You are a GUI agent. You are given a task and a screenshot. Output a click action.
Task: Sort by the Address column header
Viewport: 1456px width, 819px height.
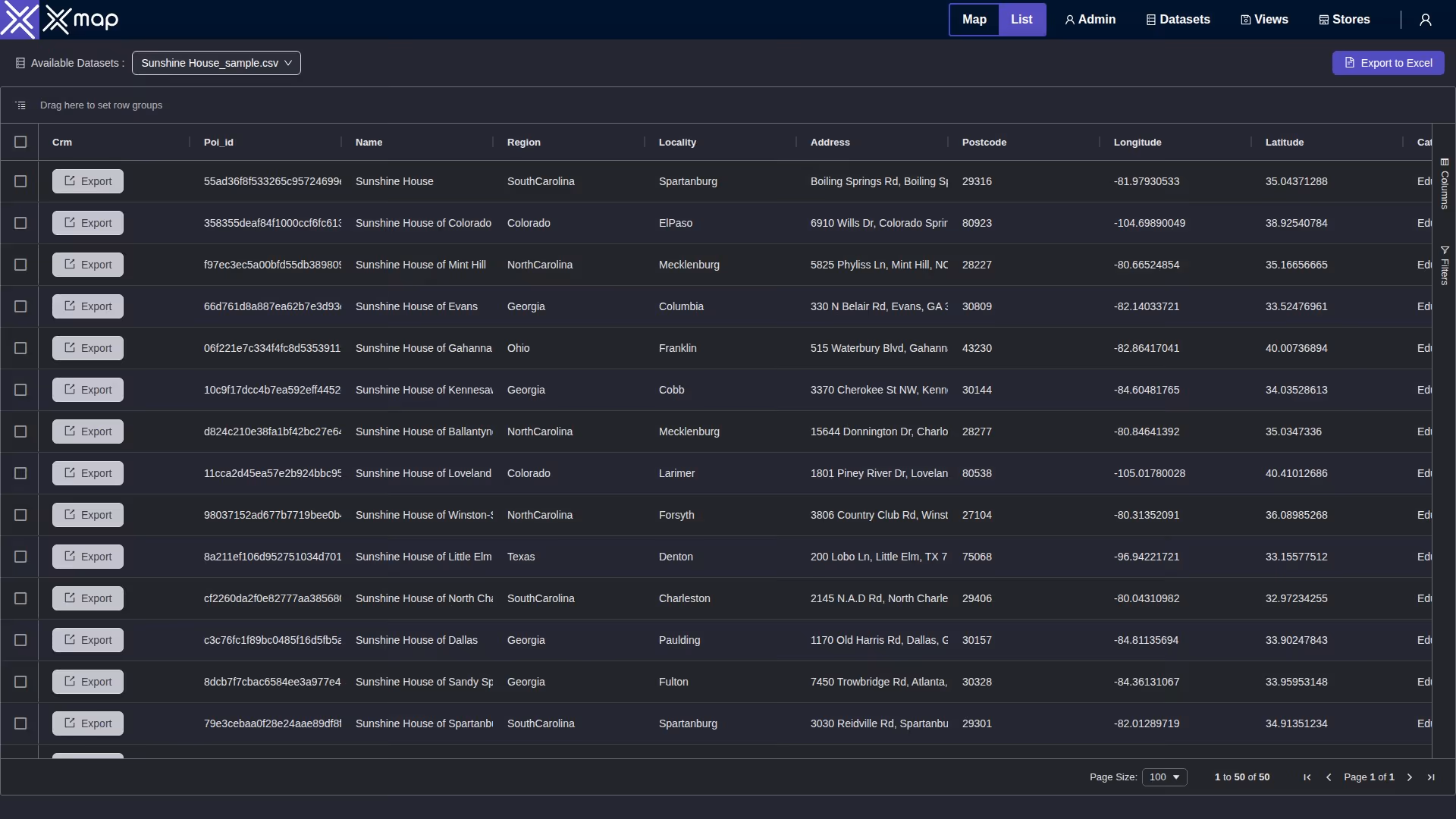pos(830,143)
